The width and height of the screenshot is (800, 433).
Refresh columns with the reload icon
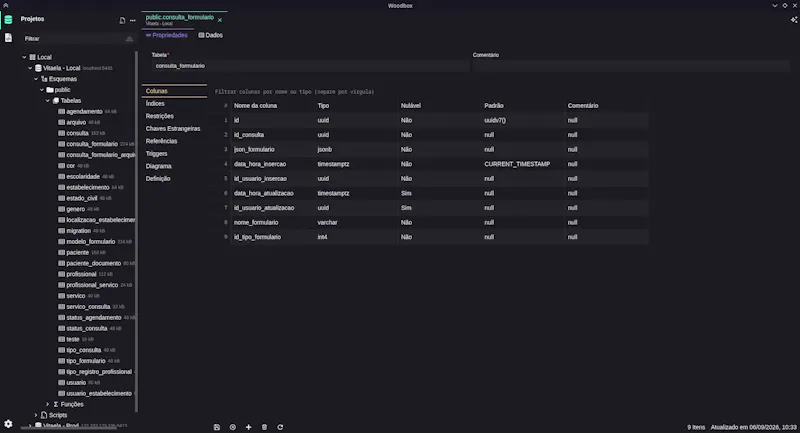click(280, 427)
